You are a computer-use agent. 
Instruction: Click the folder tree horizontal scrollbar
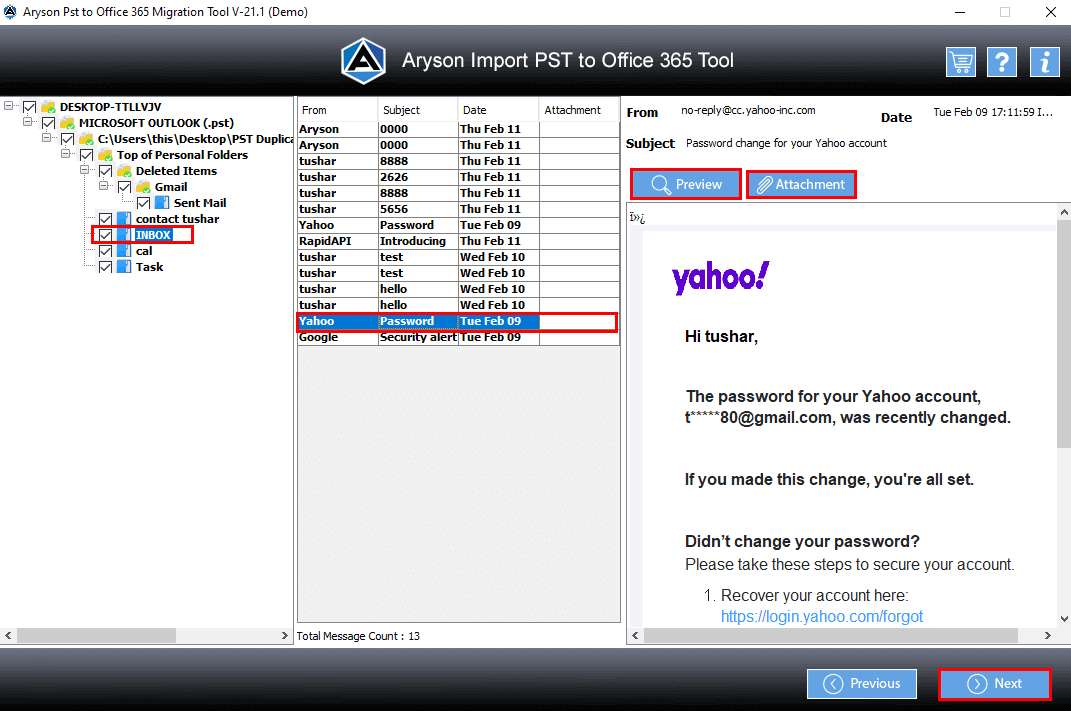pyautogui.click(x=96, y=635)
